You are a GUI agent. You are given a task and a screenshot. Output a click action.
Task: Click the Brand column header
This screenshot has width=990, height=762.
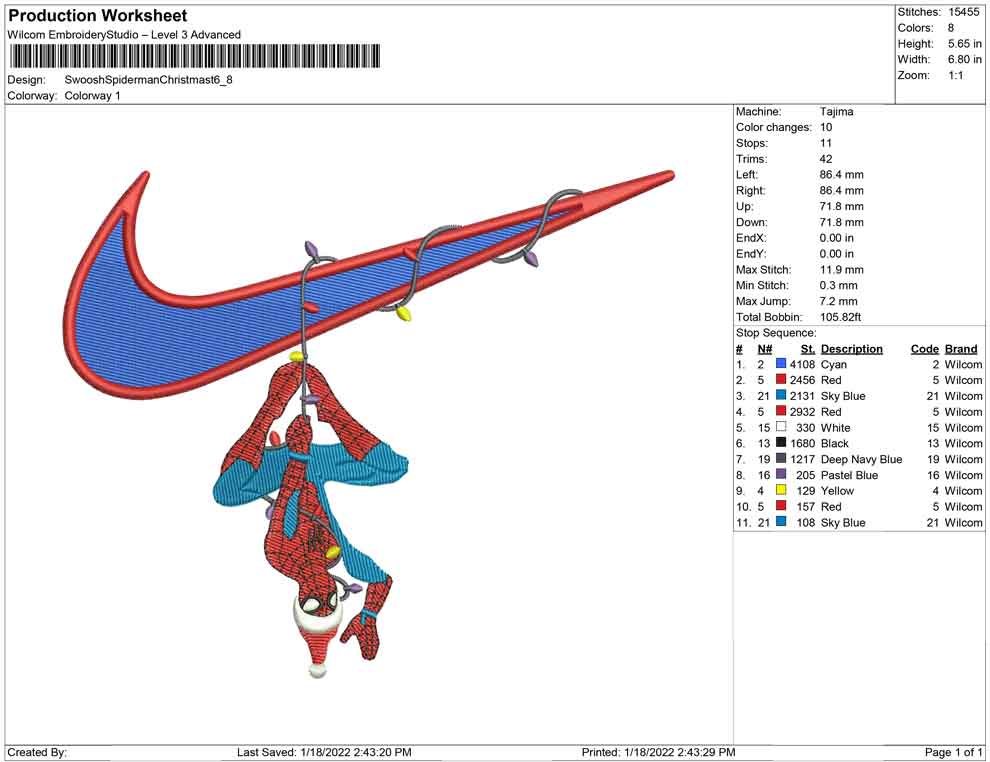click(x=961, y=349)
